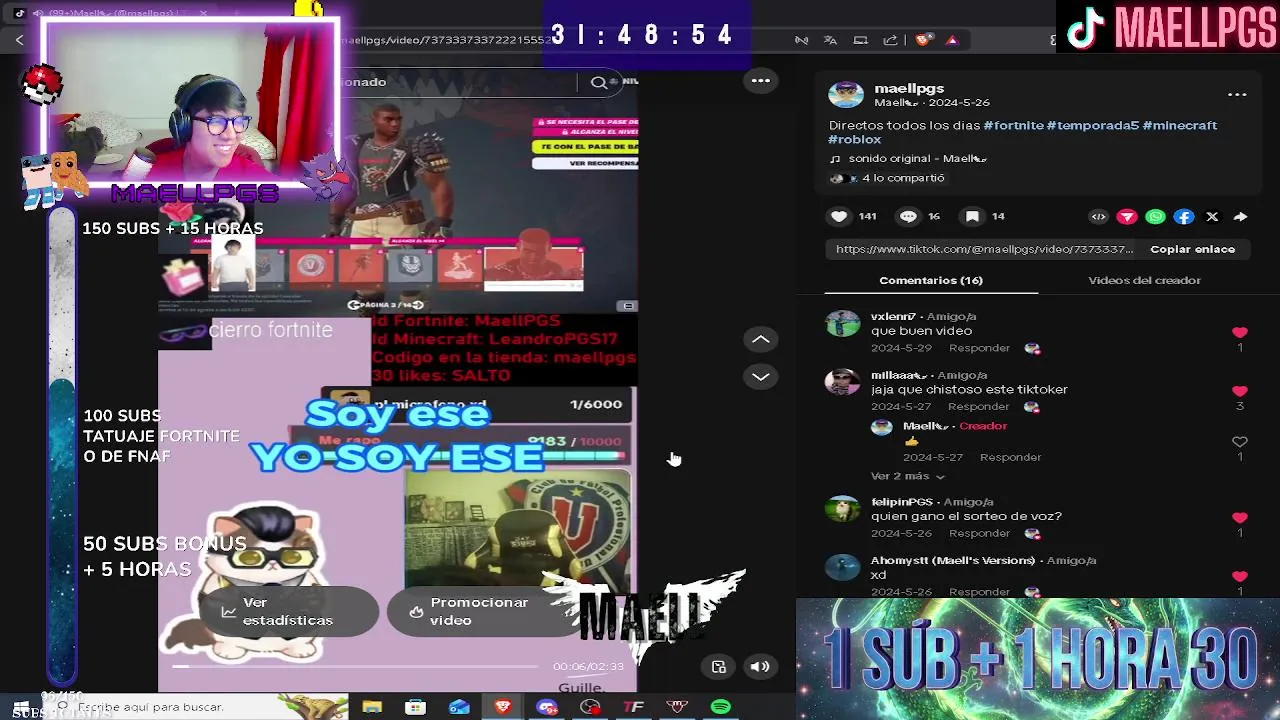Viewport: 1280px width, 720px height.
Task: Open '4 lo compartió' sharers list
Action: (x=888, y=178)
